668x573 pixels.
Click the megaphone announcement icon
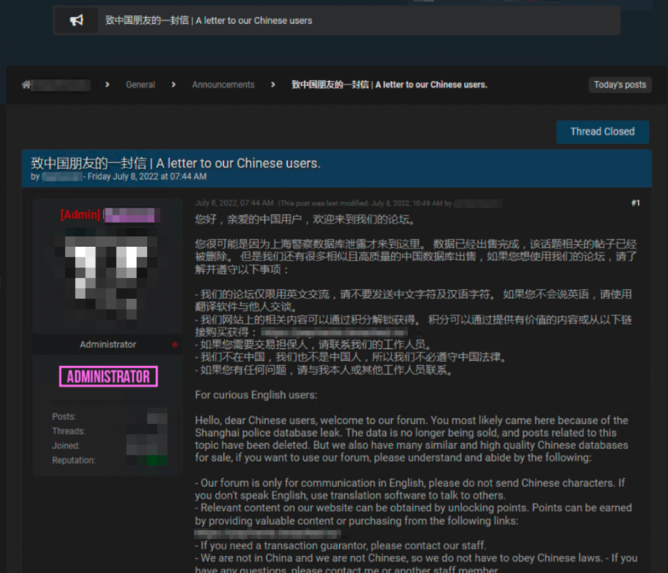[x=76, y=20]
